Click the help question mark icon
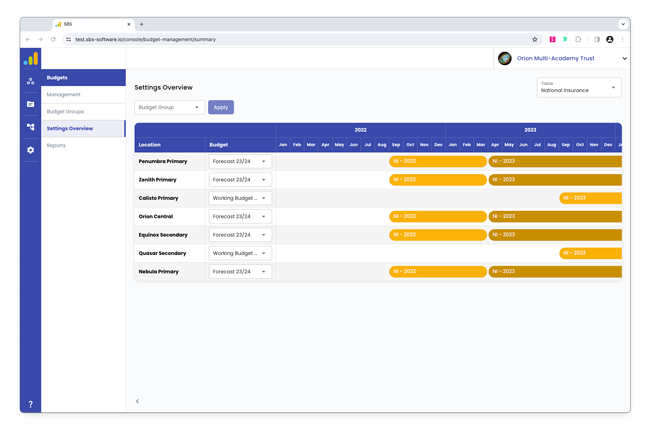 31,404
